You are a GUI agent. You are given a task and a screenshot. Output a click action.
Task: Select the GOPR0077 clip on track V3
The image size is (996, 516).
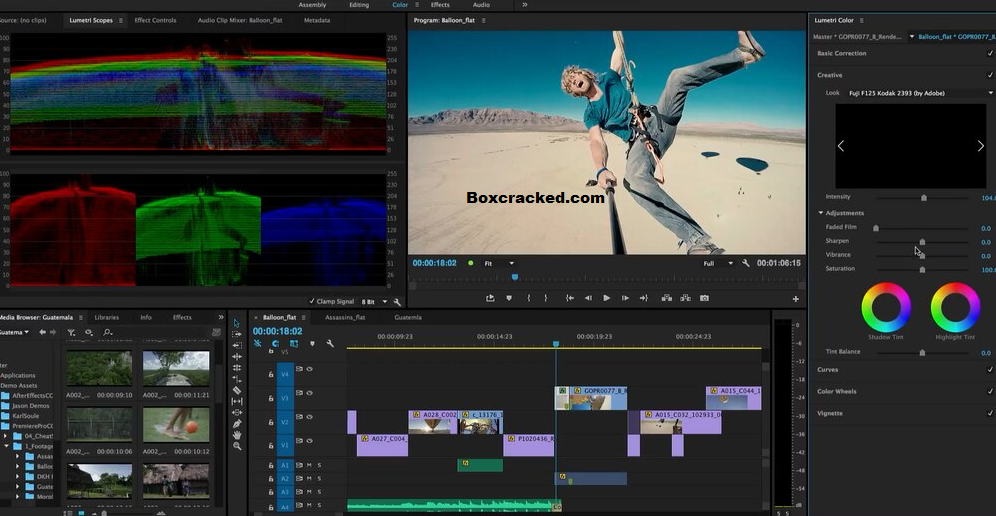coord(591,398)
